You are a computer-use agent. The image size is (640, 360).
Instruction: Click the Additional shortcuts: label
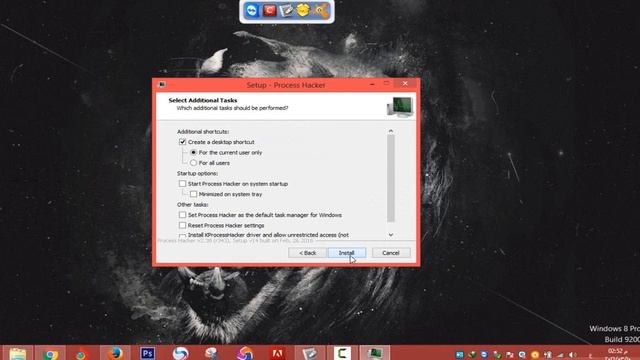(203, 131)
